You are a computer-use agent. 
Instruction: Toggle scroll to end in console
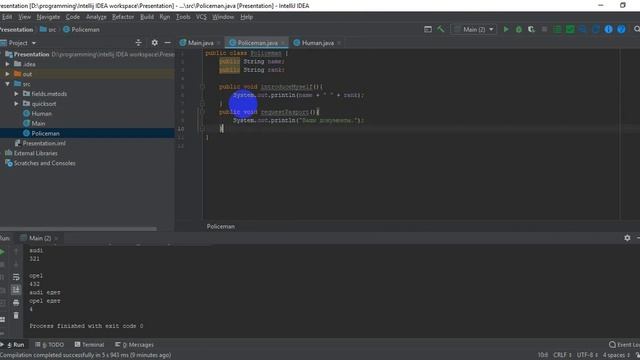coord(16,290)
